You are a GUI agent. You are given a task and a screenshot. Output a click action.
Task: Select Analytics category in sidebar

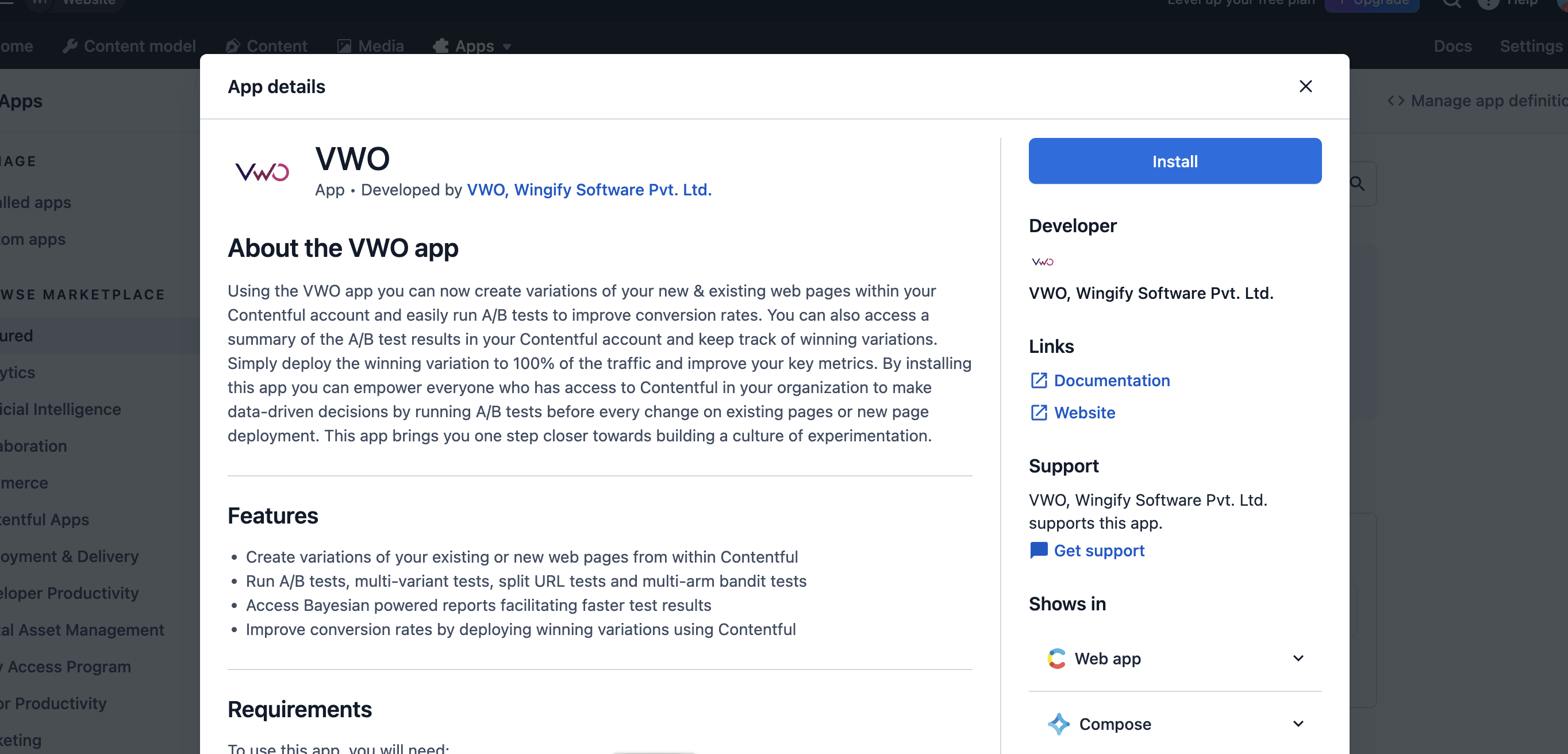pyautogui.click(x=18, y=372)
